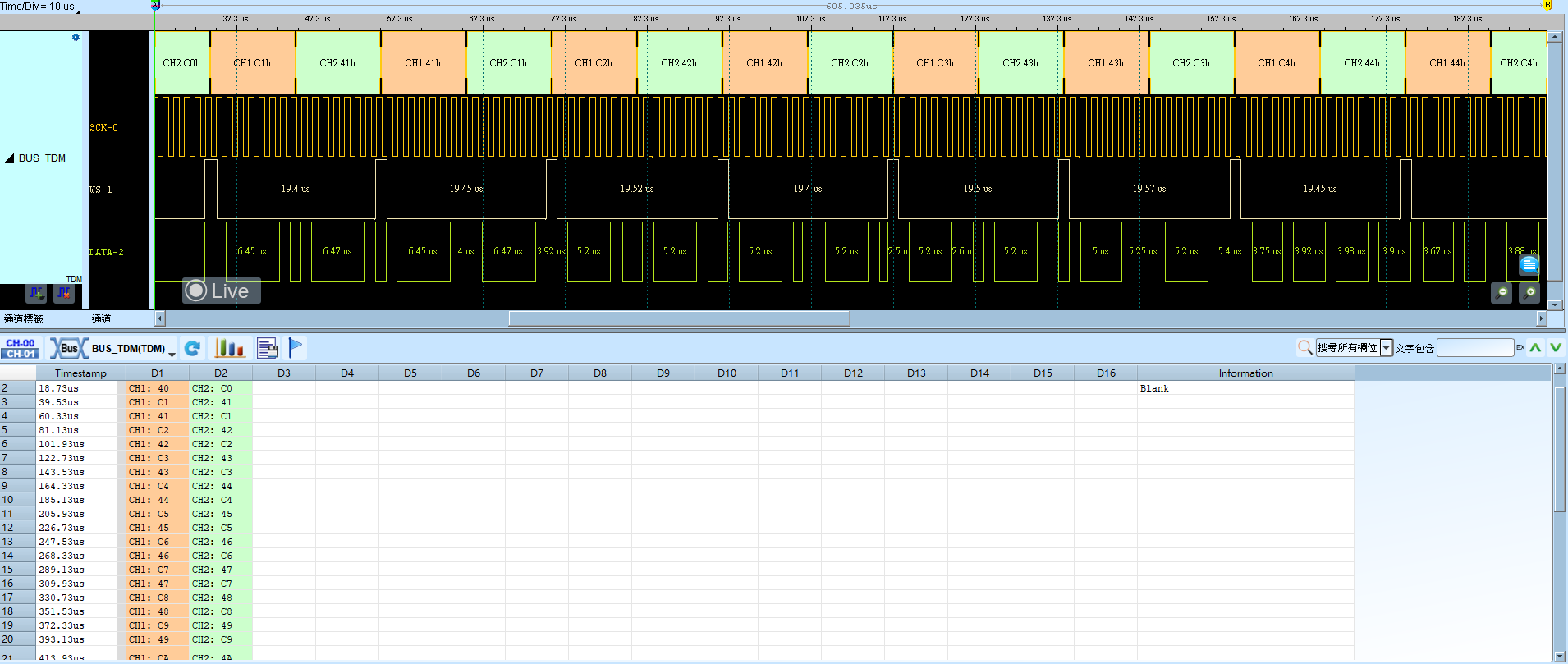Open the blue comment bubble icon

click(x=1529, y=265)
